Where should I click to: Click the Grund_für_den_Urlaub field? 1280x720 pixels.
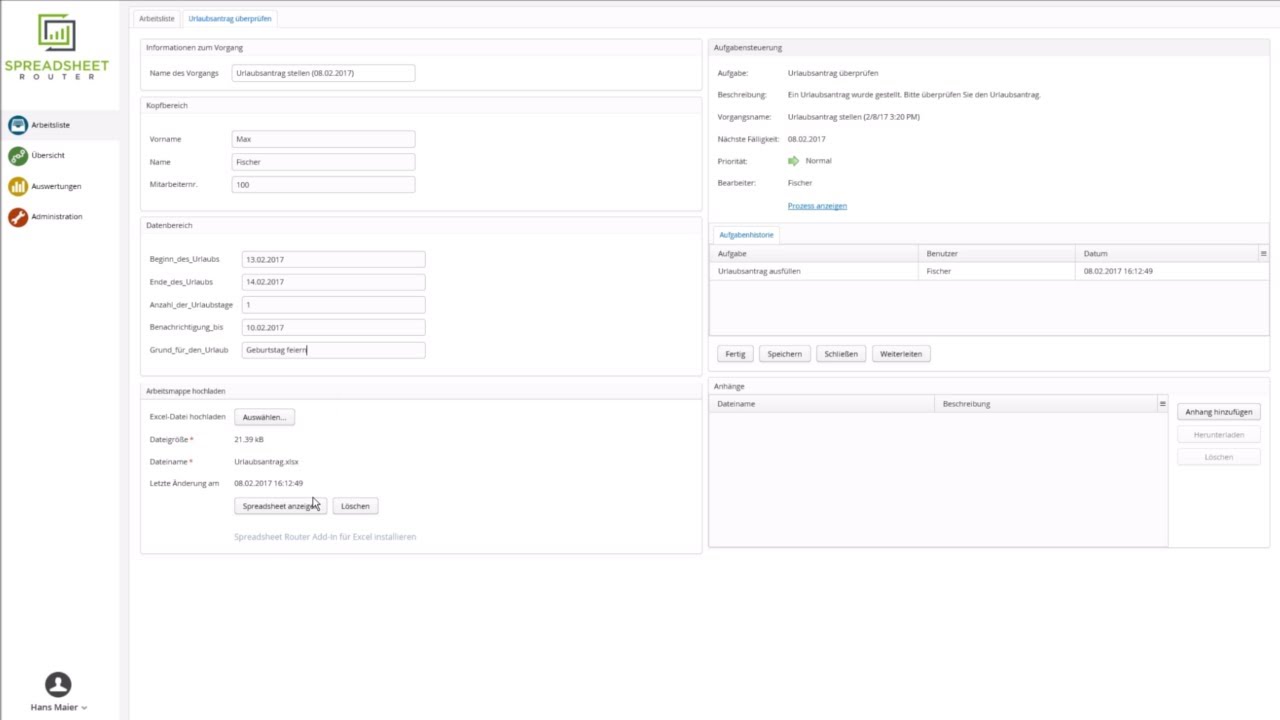[333, 350]
